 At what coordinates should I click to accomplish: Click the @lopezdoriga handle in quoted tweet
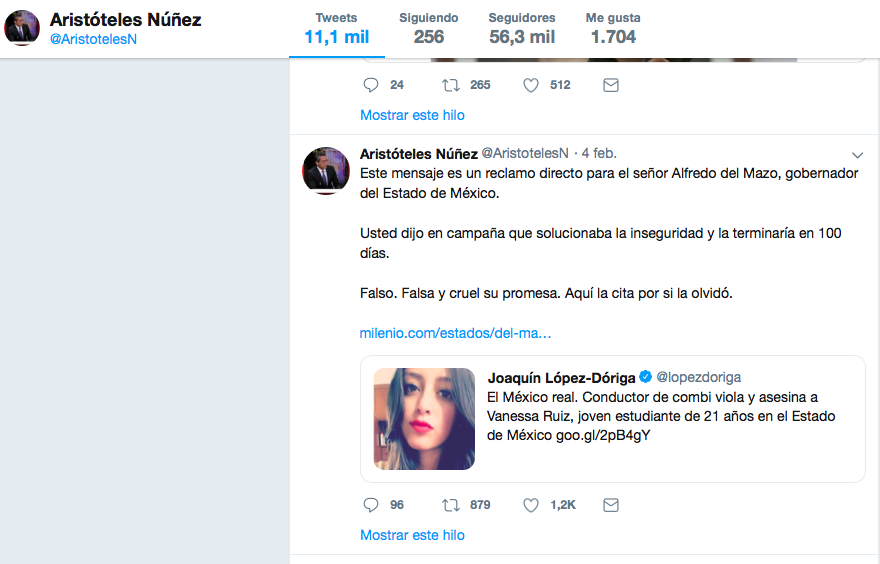(697, 377)
